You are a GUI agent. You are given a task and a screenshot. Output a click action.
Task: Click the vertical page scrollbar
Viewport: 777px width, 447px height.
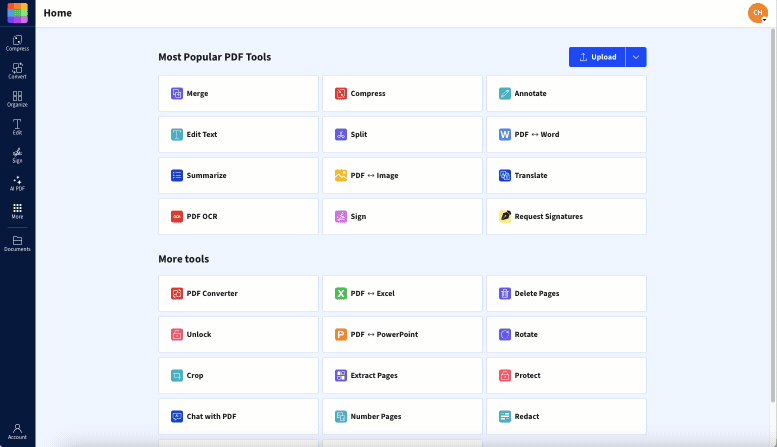[x=773, y=216]
